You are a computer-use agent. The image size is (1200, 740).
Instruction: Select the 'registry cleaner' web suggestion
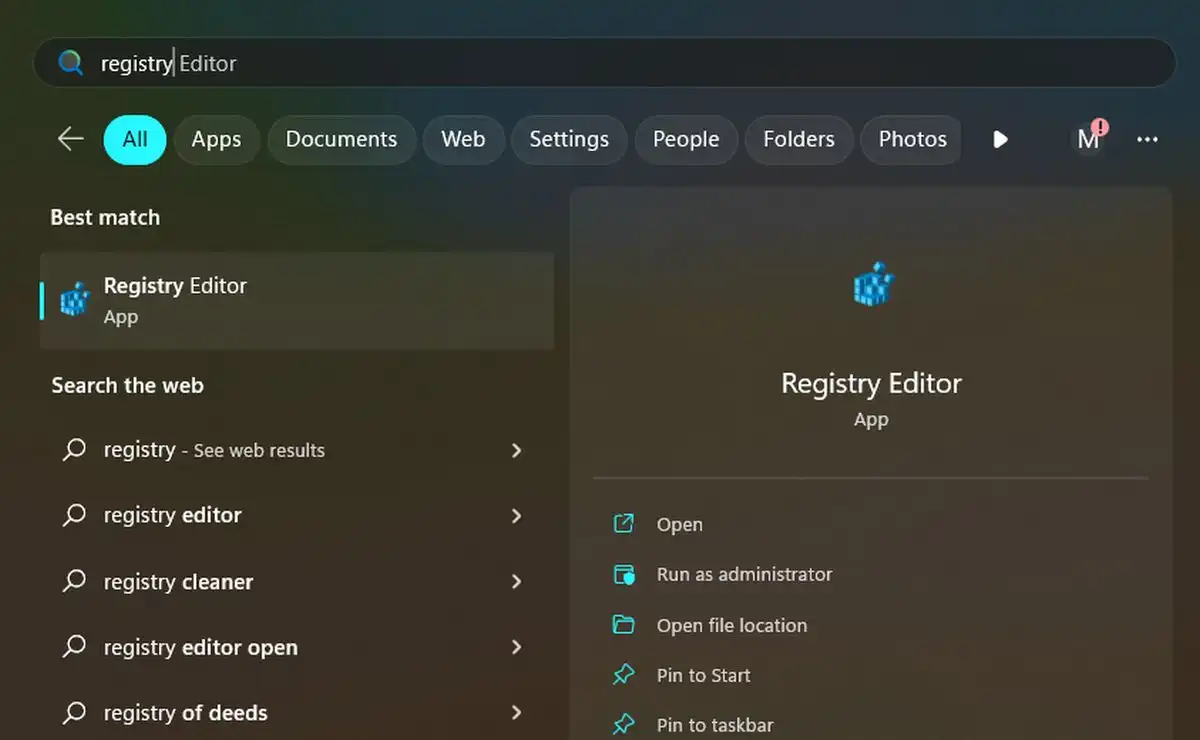[295, 582]
